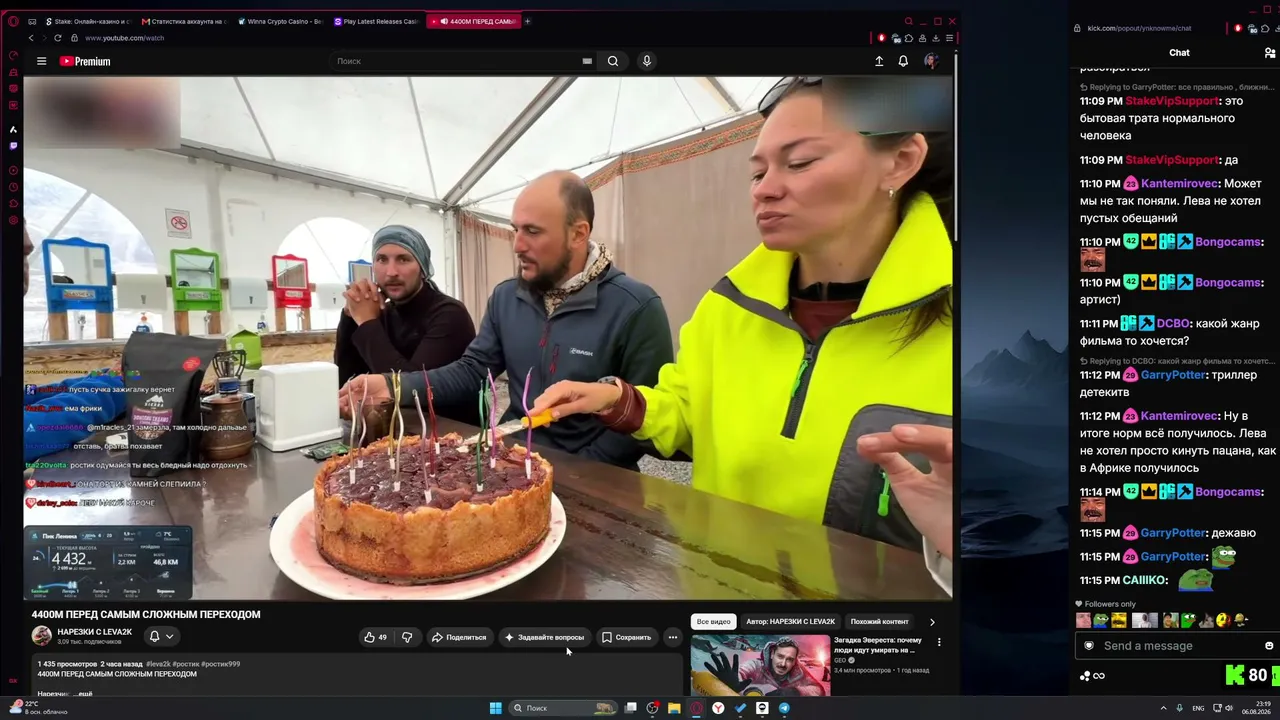Open the YouTube account avatar menu

(931, 61)
